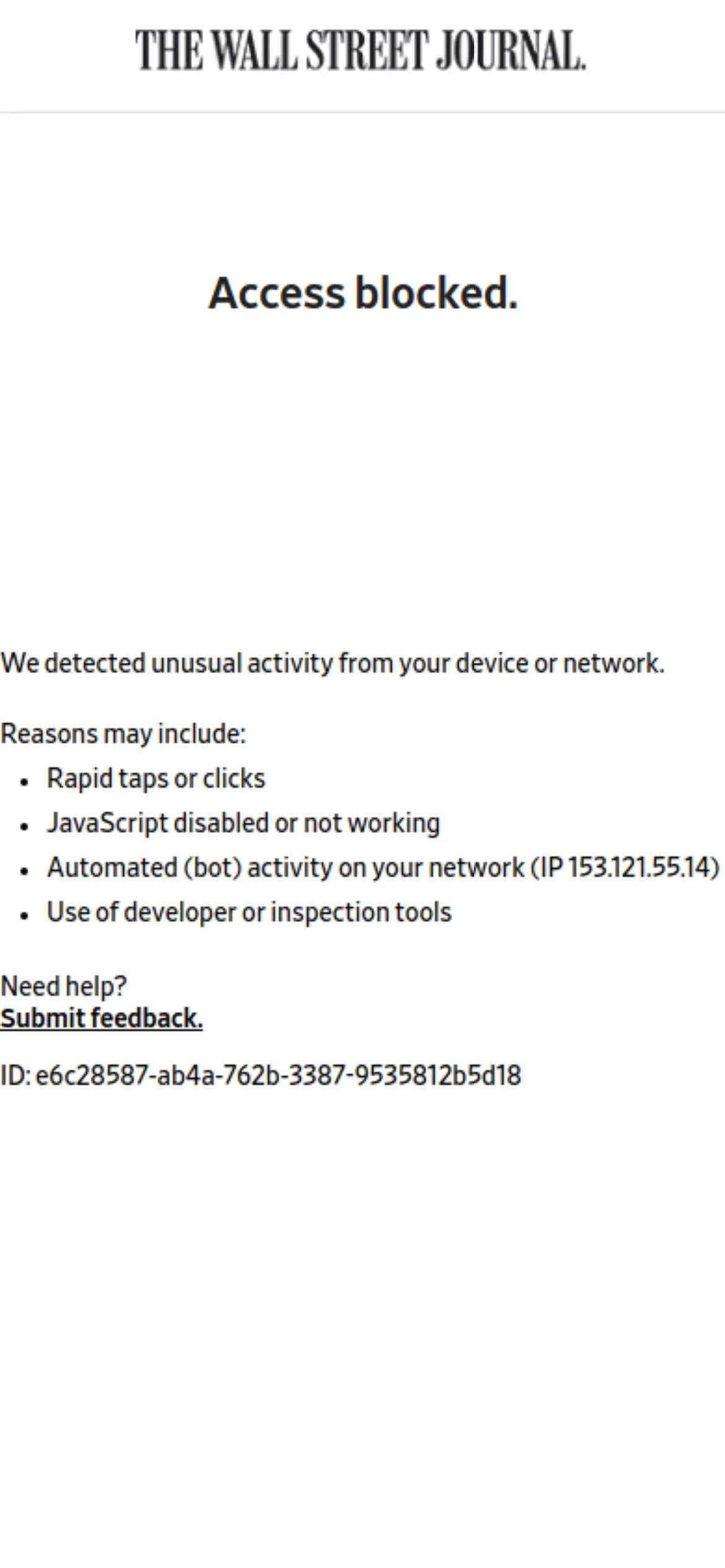Screen dimensions: 725x1568
Task: Select the ID value starting with e6c28587
Action: 278,1076
